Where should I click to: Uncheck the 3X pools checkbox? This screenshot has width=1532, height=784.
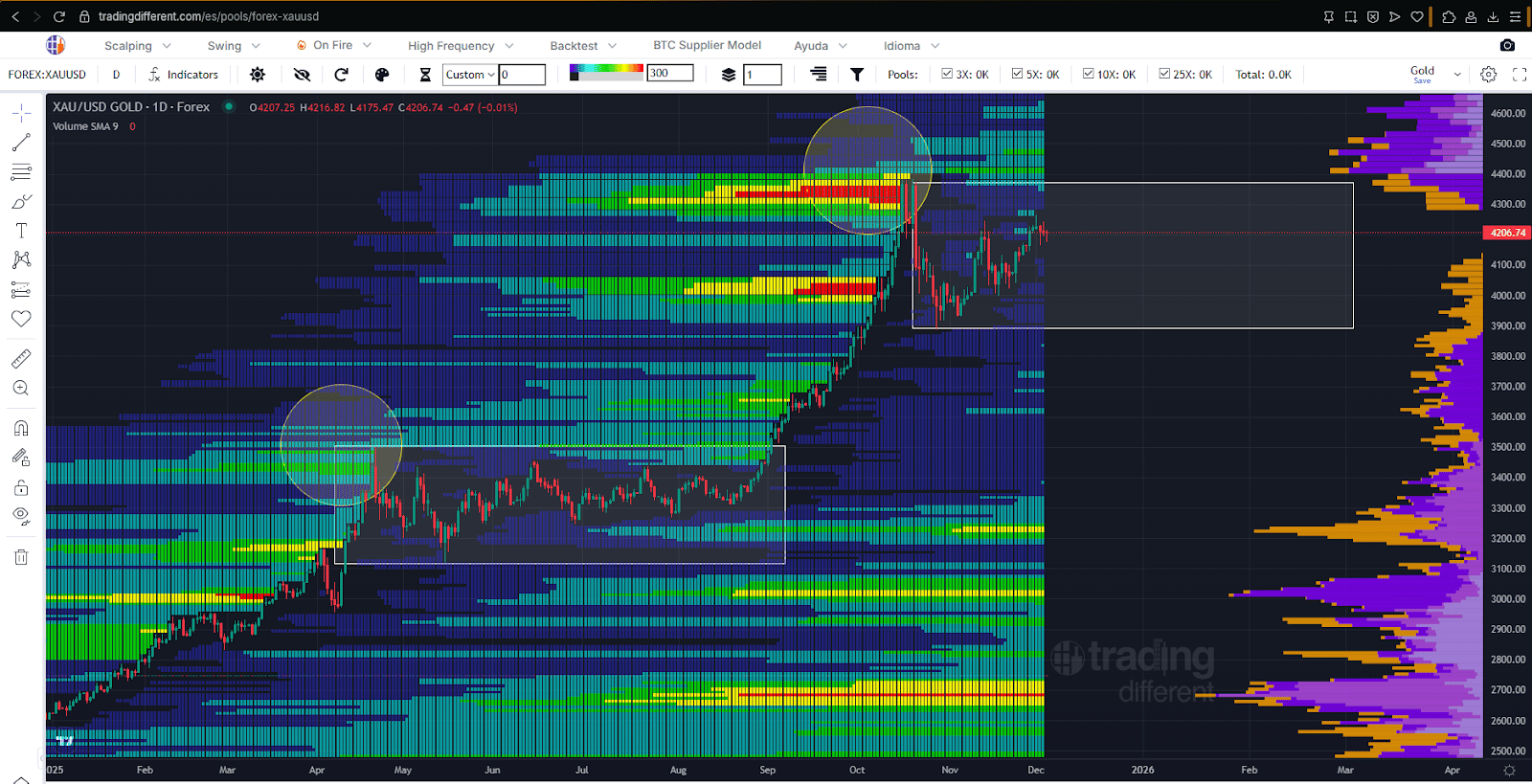tap(947, 74)
